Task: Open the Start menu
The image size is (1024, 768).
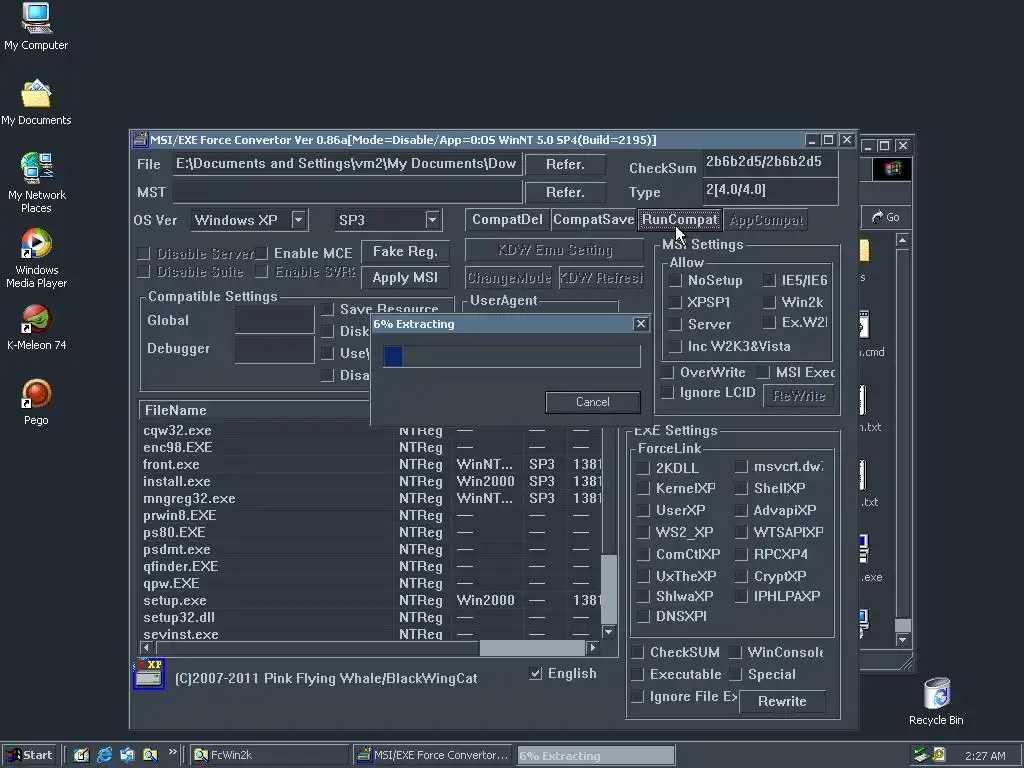Action: click(29, 755)
